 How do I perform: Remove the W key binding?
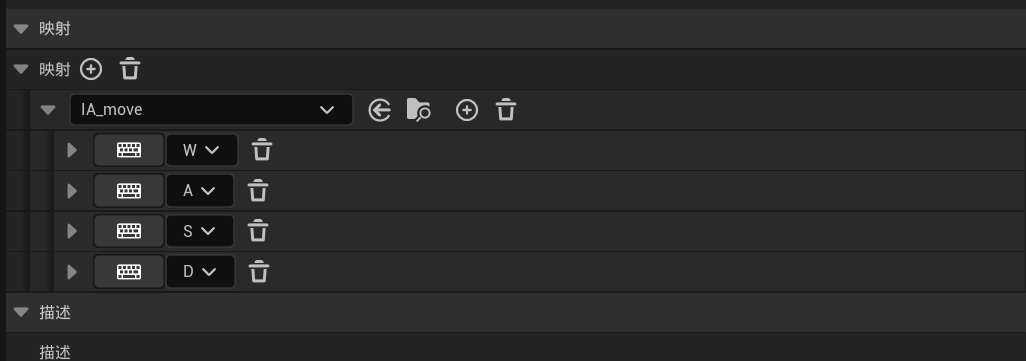pos(262,150)
